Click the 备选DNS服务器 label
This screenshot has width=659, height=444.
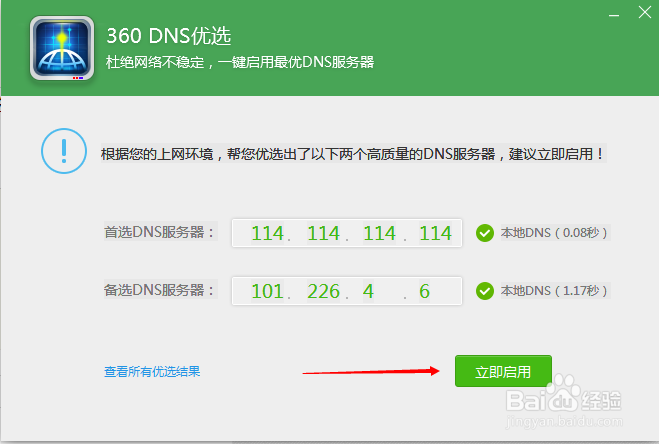(160, 290)
